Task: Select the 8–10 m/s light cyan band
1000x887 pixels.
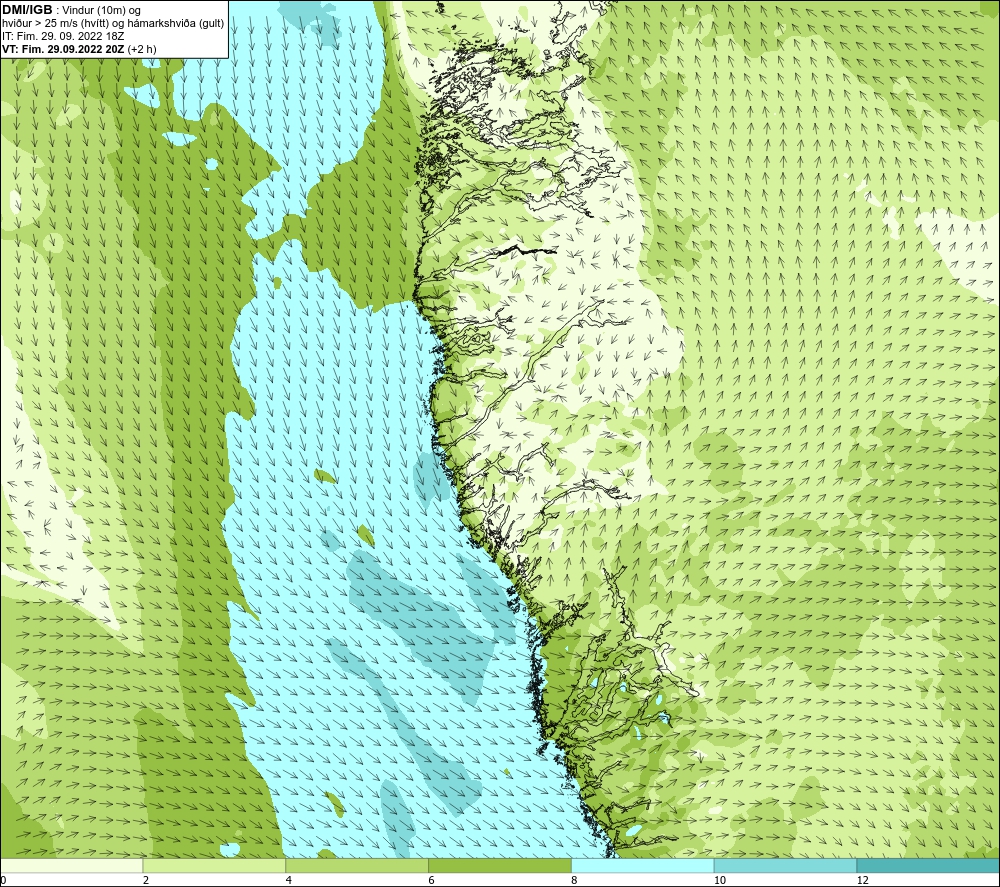Action: coord(643,865)
